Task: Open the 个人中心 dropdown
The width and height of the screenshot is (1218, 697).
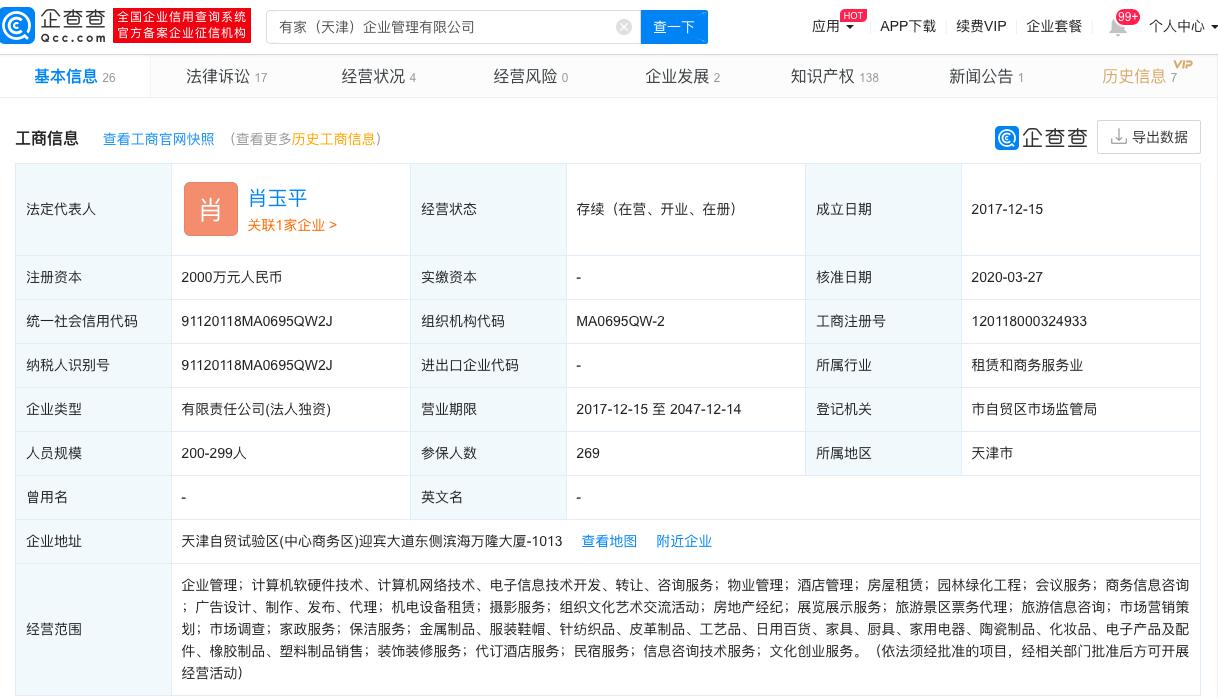Action: coord(1182,27)
